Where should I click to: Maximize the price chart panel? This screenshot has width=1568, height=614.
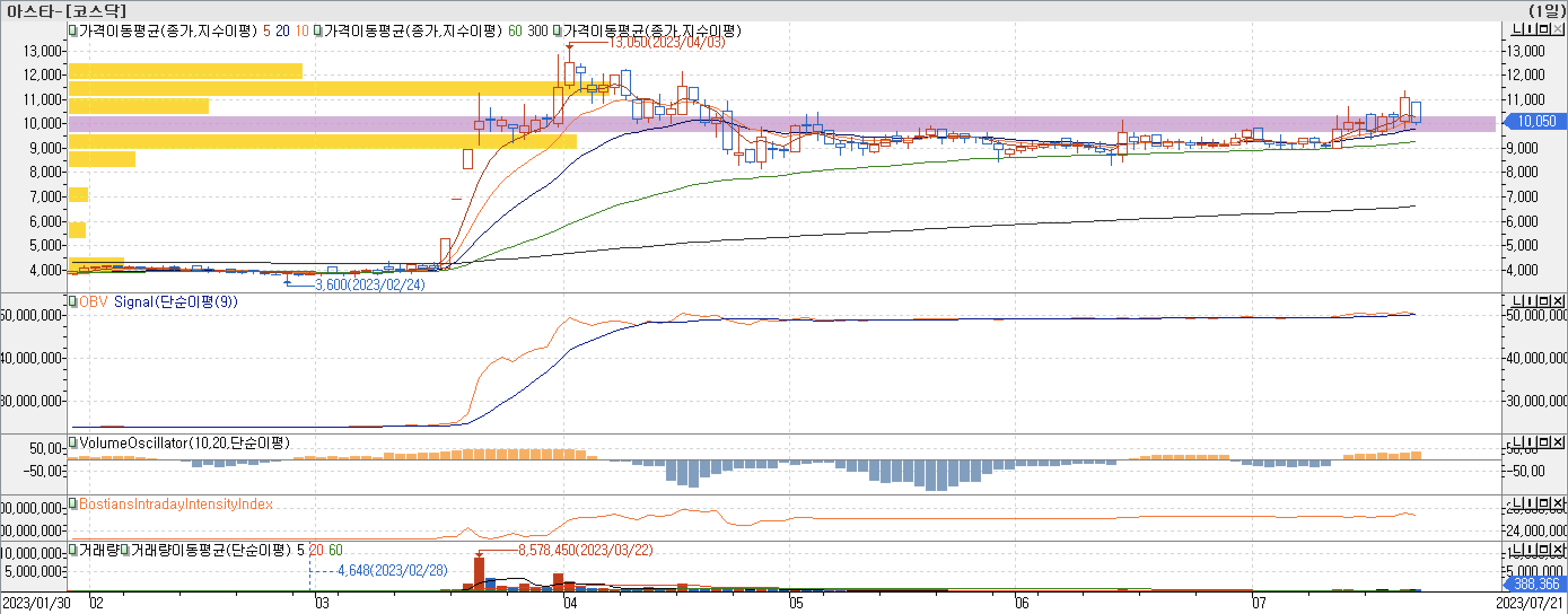pyautogui.click(x=1545, y=29)
